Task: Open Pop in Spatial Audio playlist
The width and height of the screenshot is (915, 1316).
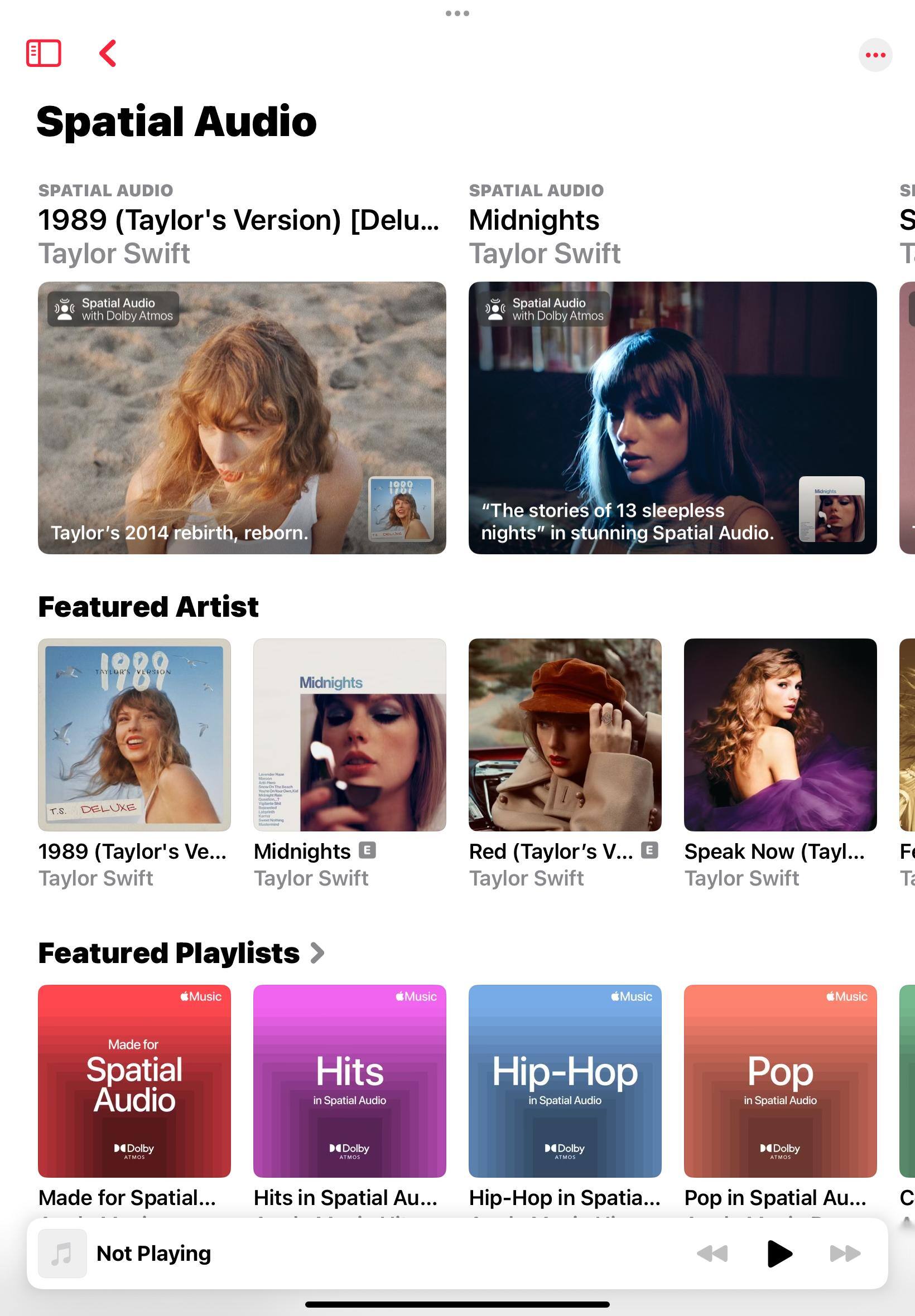Action: tap(779, 1081)
